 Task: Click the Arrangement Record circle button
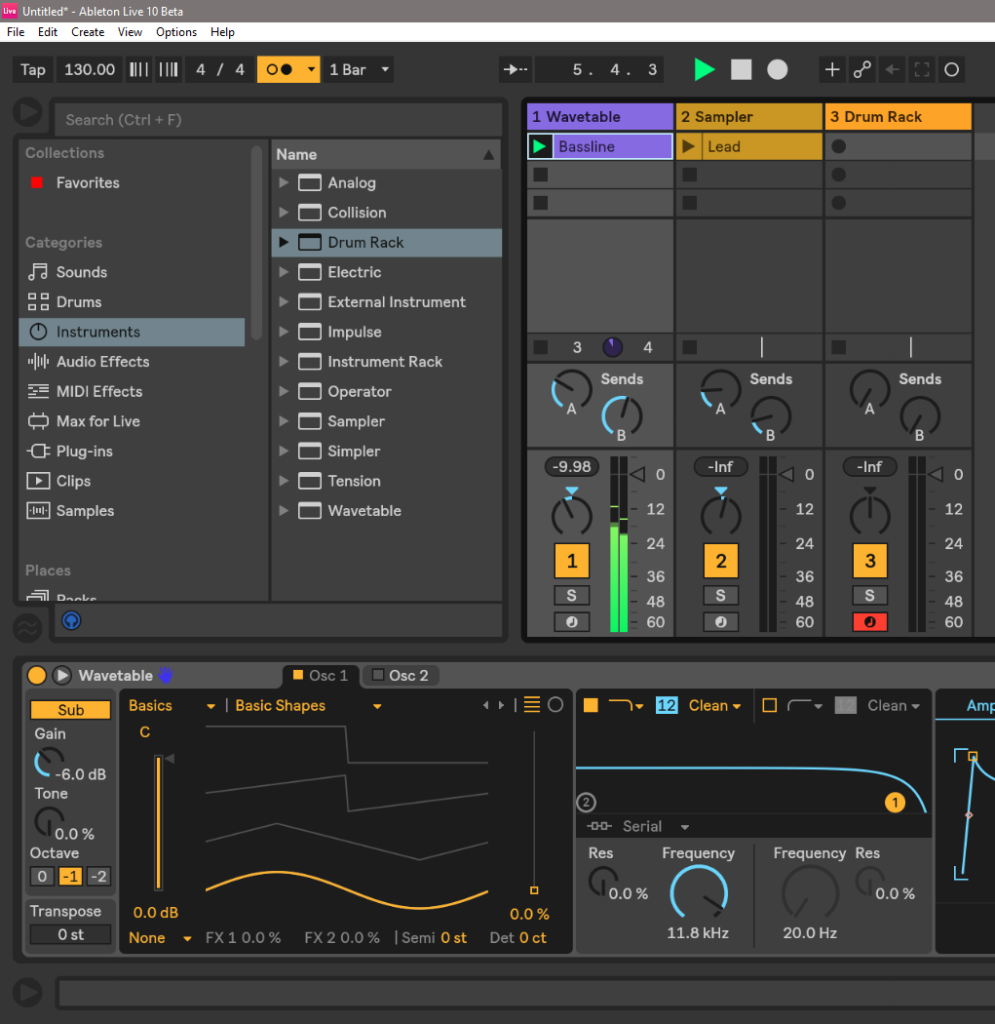(777, 69)
